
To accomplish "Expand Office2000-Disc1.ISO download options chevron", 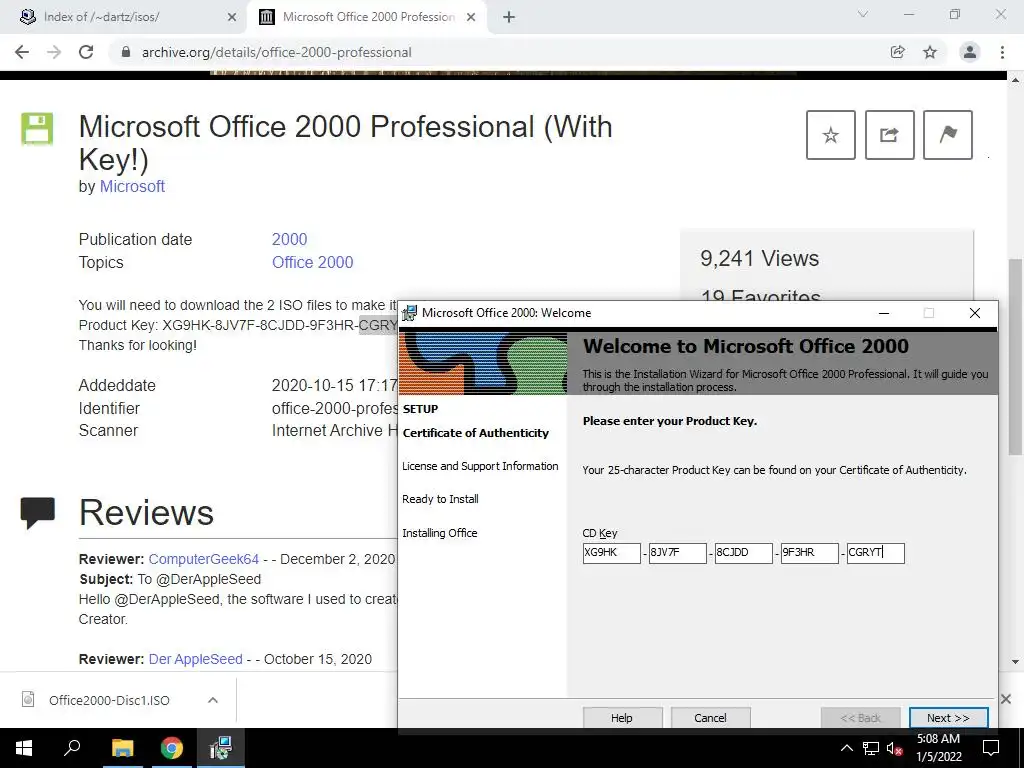I will click(212, 700).
